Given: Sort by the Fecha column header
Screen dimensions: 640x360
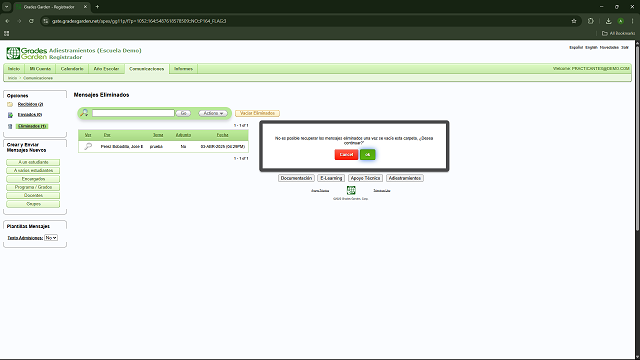Looking at the screenshot, I should 222,135.
